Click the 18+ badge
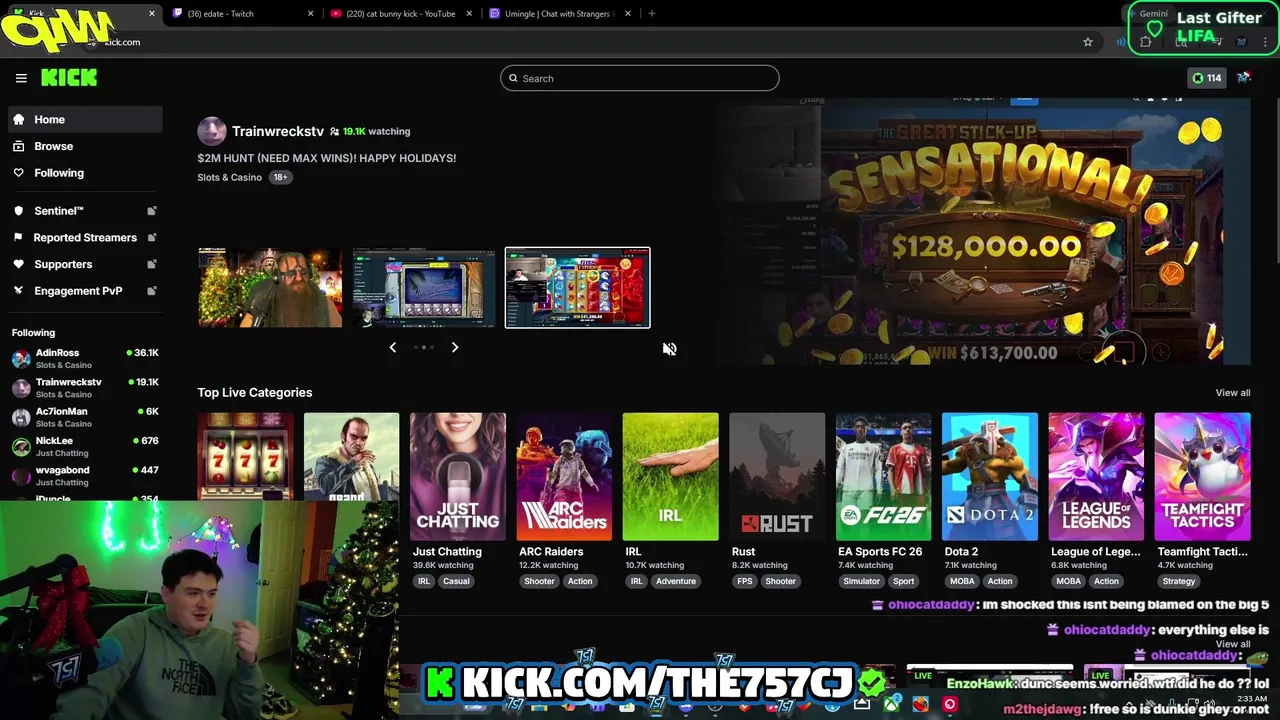 click(280, 177)
